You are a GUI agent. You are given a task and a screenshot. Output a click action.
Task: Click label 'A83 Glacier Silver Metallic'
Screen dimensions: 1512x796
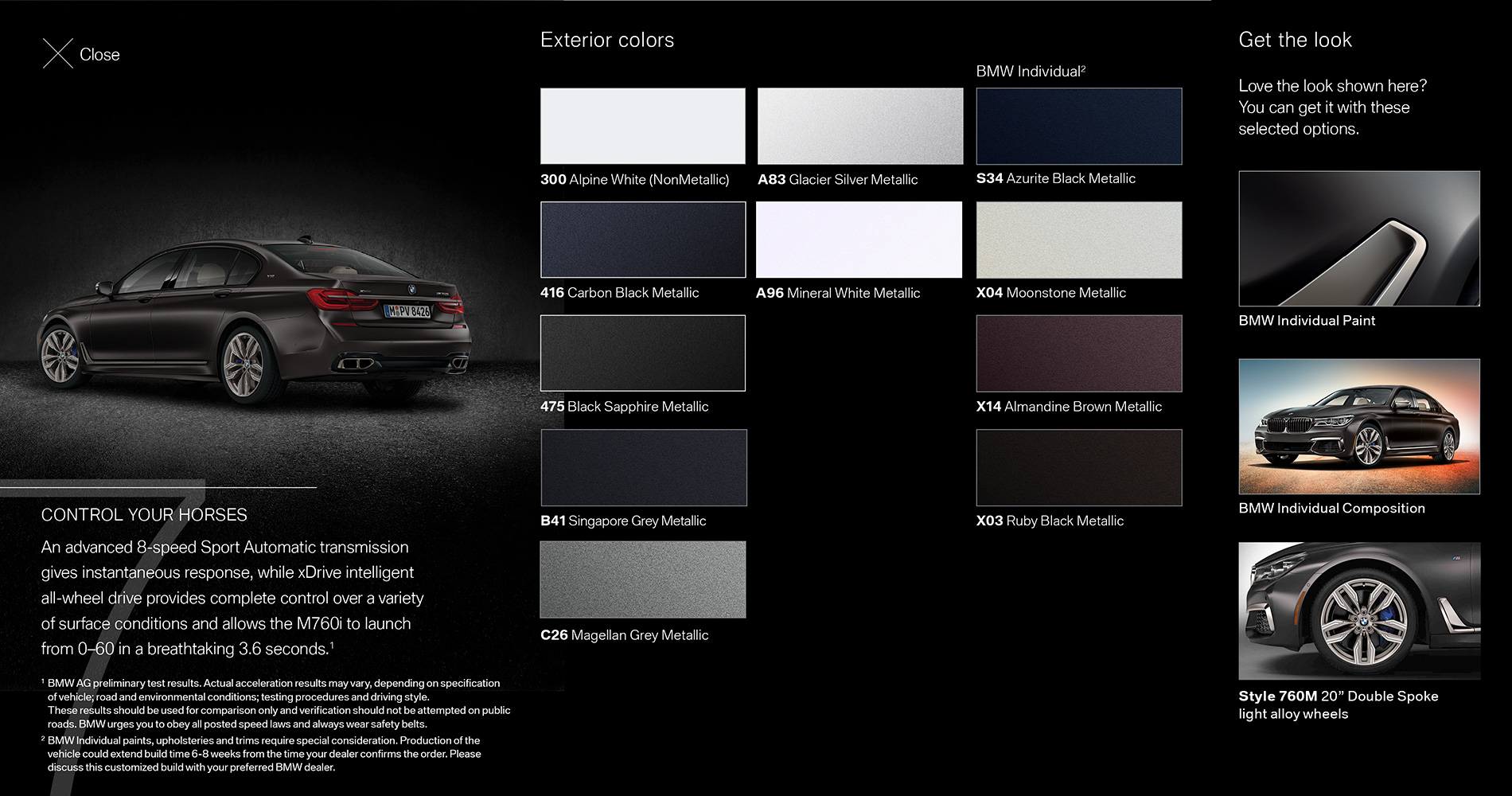pos(837,180)
